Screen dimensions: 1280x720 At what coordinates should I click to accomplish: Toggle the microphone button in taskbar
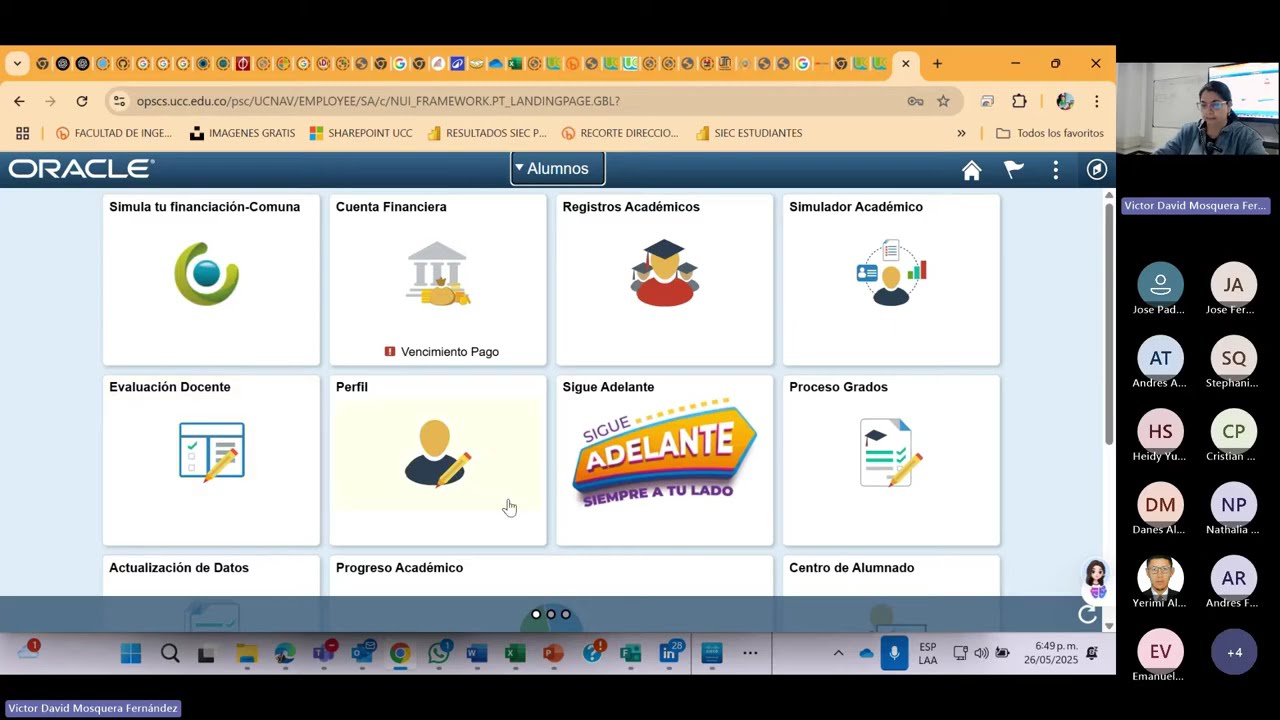click(894, 654)
